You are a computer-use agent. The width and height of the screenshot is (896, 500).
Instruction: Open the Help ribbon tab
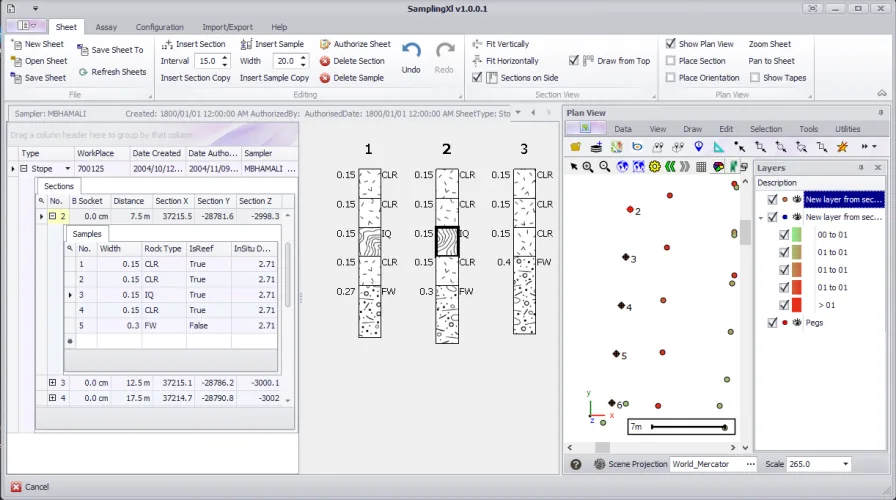click(x=279, y=27)
